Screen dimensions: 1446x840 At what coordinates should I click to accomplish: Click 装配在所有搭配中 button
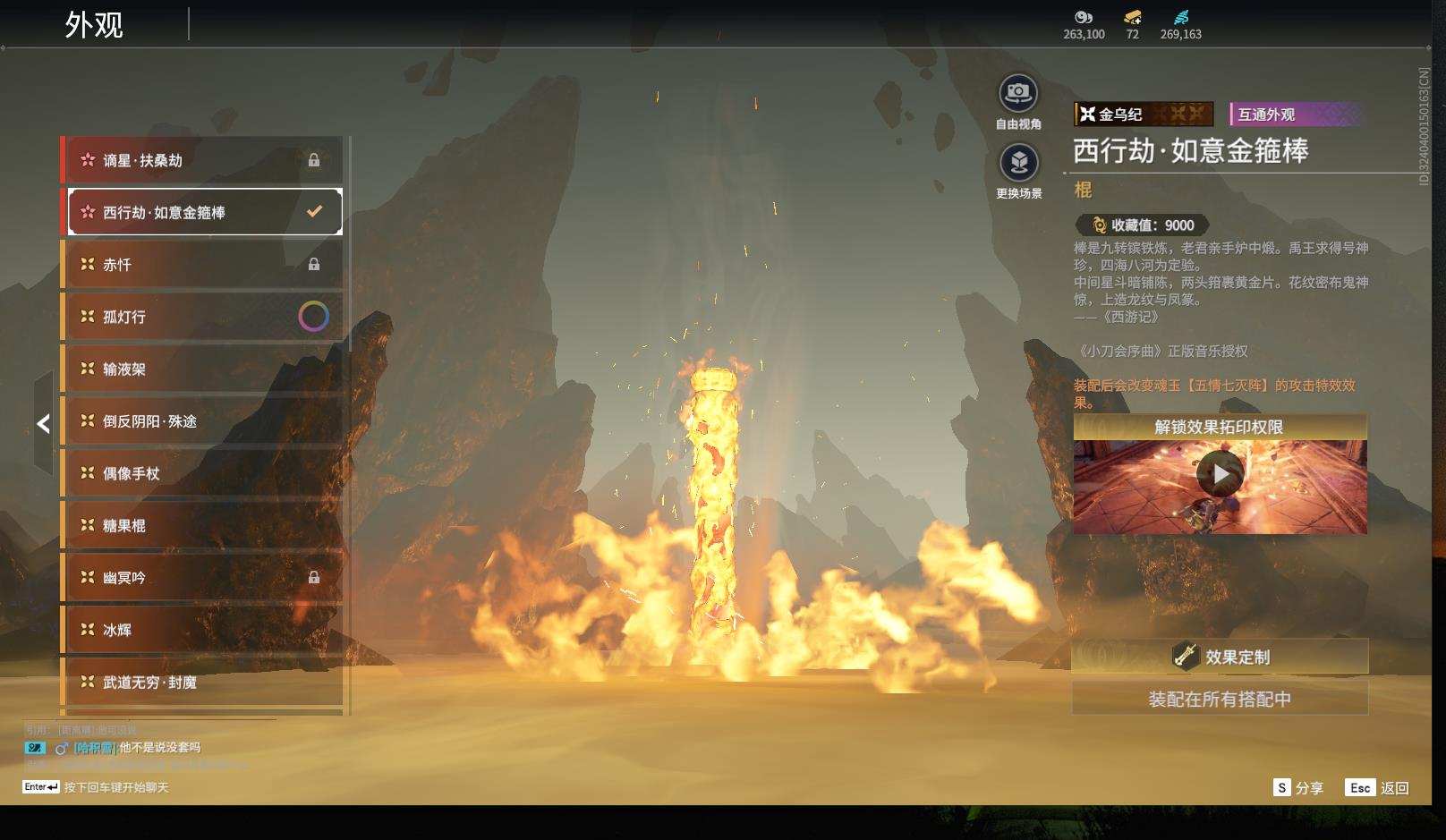point(1220,699)
